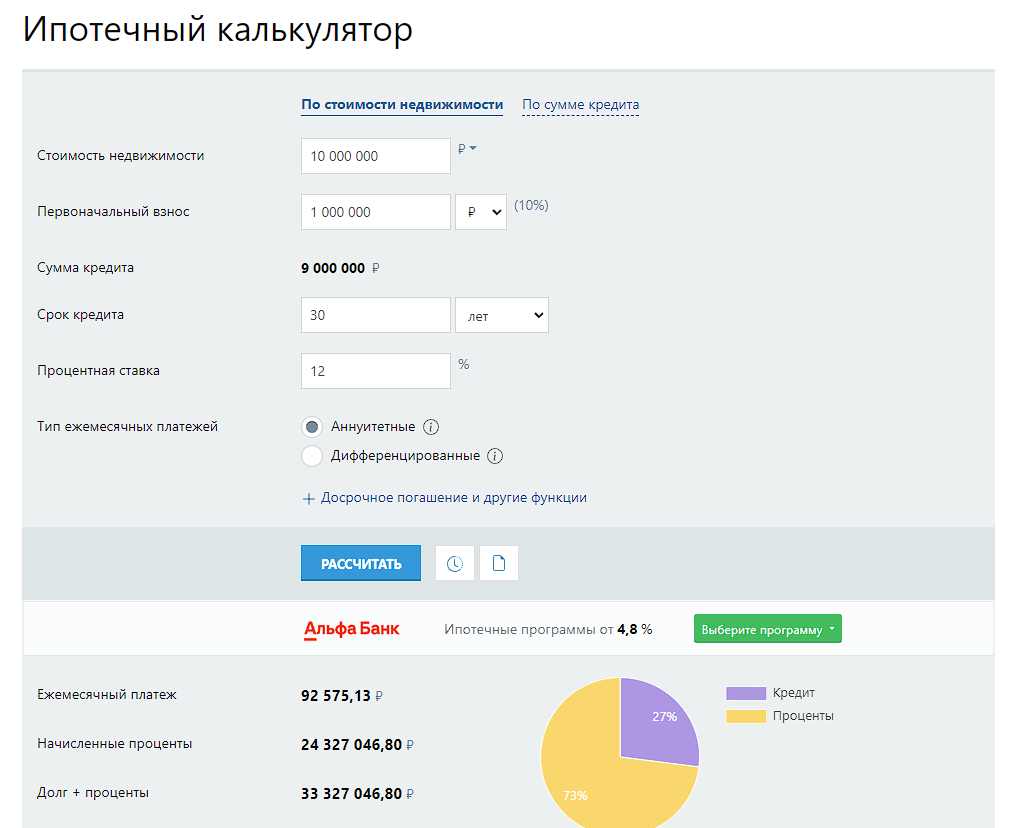This screenshot has width=1010, height=828.
Task: Expand Досрочное погашение и другие функции
Action: pos(453,497)
